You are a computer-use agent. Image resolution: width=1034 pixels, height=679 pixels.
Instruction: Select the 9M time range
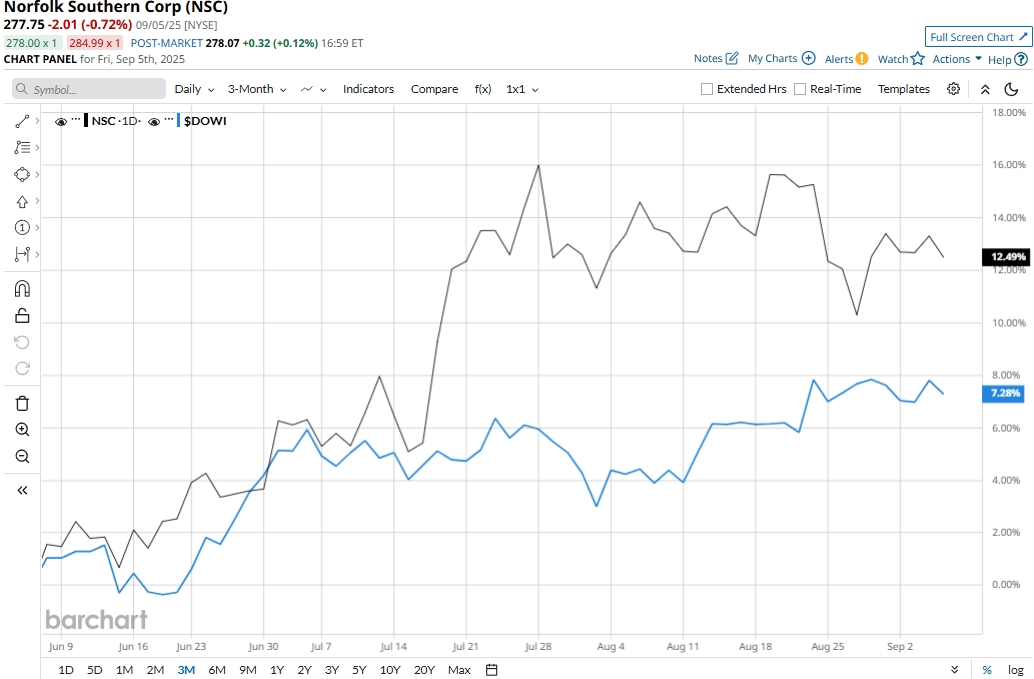[248, 670]
